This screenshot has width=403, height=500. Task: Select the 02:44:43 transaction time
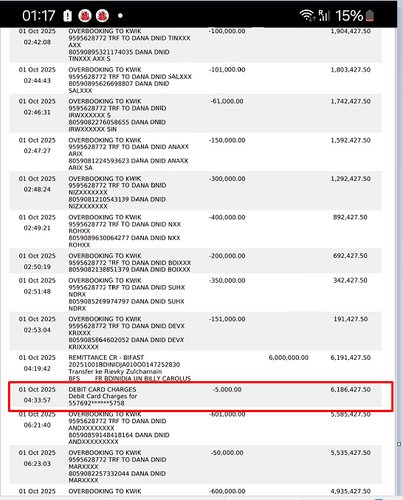37,81
